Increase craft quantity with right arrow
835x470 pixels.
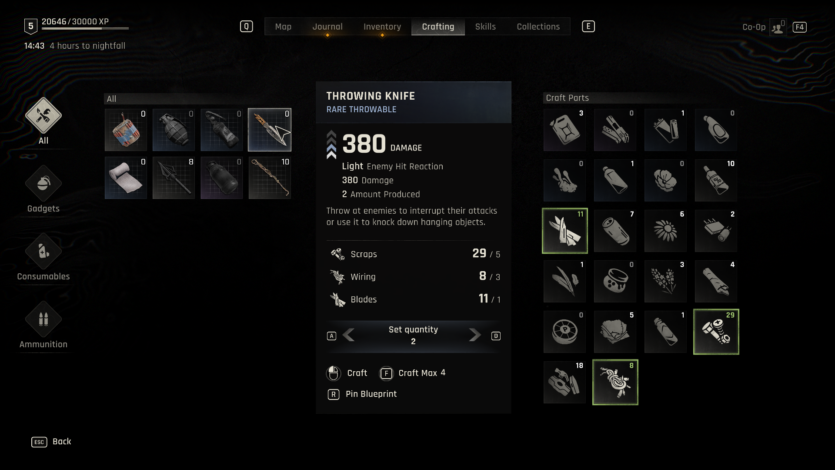click(474, 335)
